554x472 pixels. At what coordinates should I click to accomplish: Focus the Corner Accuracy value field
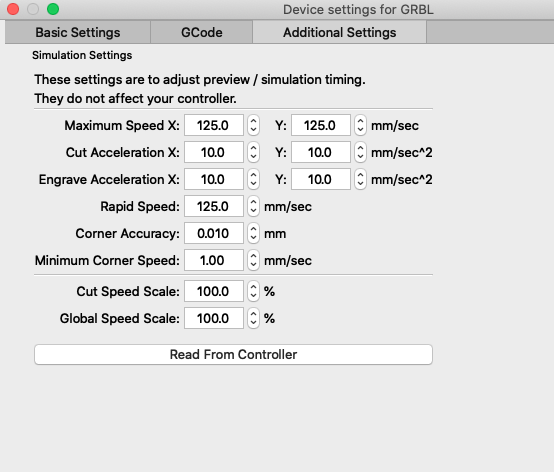(214, 233)
